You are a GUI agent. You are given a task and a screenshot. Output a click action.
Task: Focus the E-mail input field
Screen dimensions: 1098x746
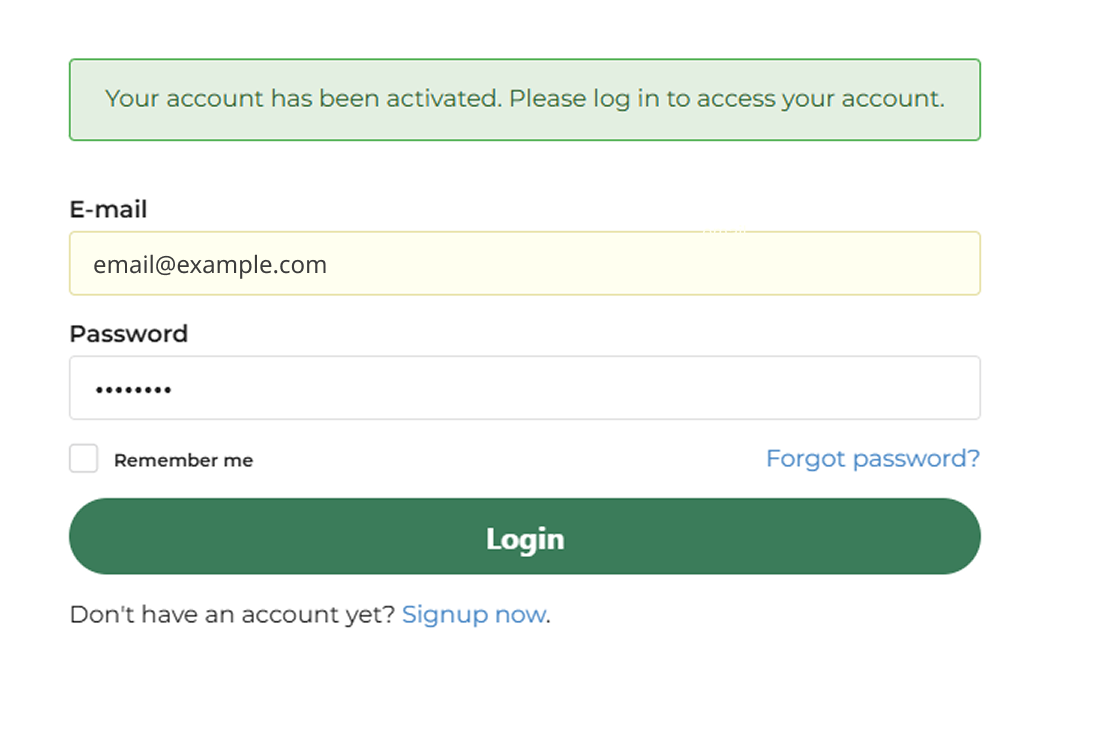pos(524,264)
